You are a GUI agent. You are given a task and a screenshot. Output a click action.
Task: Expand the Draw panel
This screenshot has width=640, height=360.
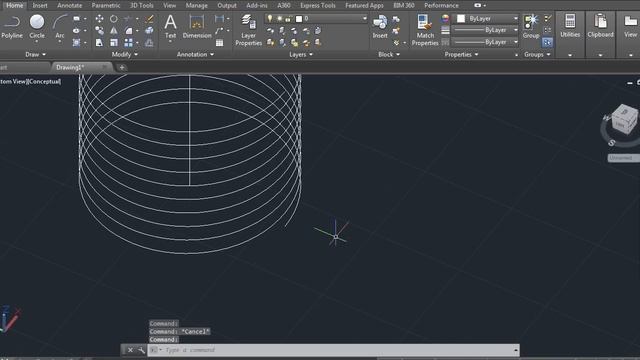click(x=35, y=54)
